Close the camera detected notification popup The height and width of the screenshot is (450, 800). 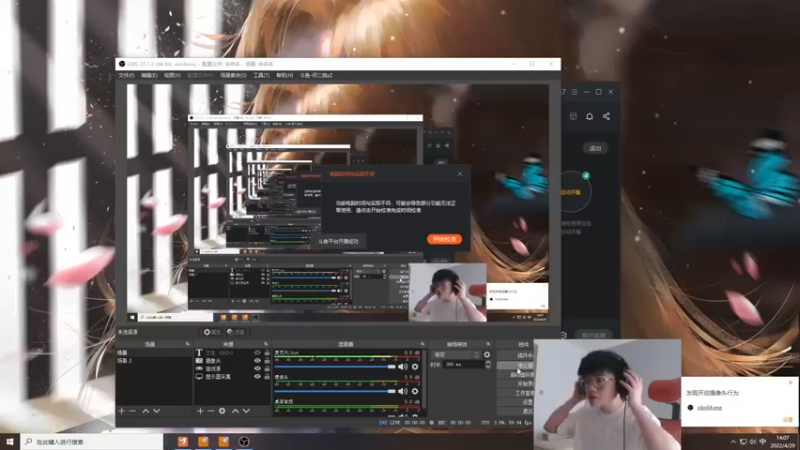[x=790, y=382]
